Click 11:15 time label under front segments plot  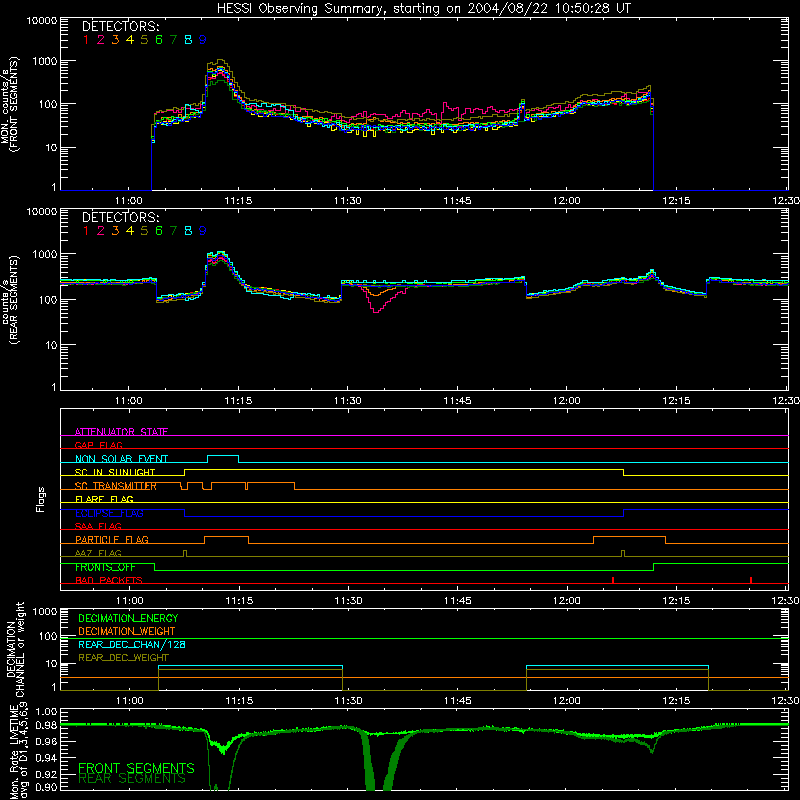pyautogui.click(x=238, y=201)
